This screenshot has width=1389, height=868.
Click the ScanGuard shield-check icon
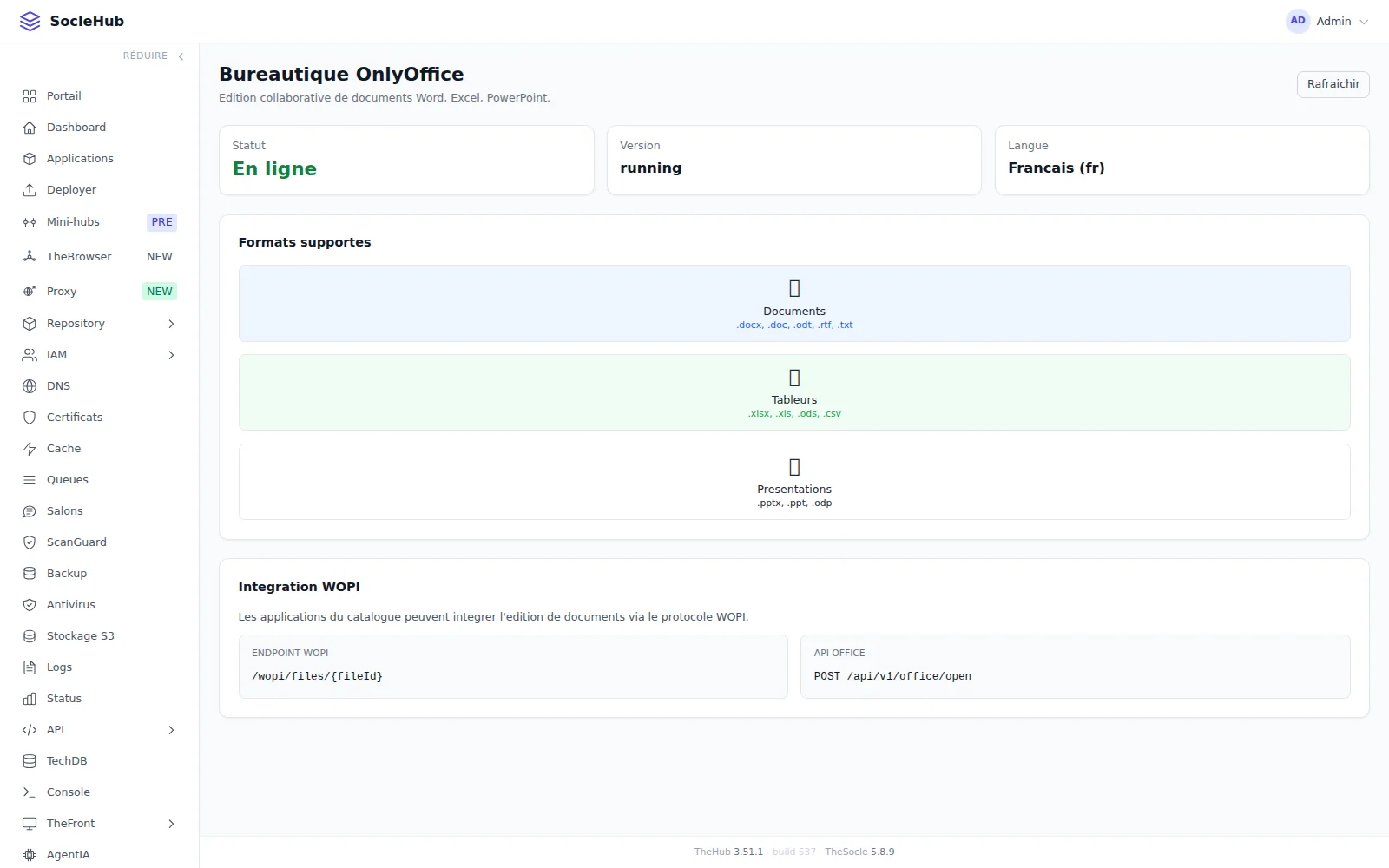point(30,542)
